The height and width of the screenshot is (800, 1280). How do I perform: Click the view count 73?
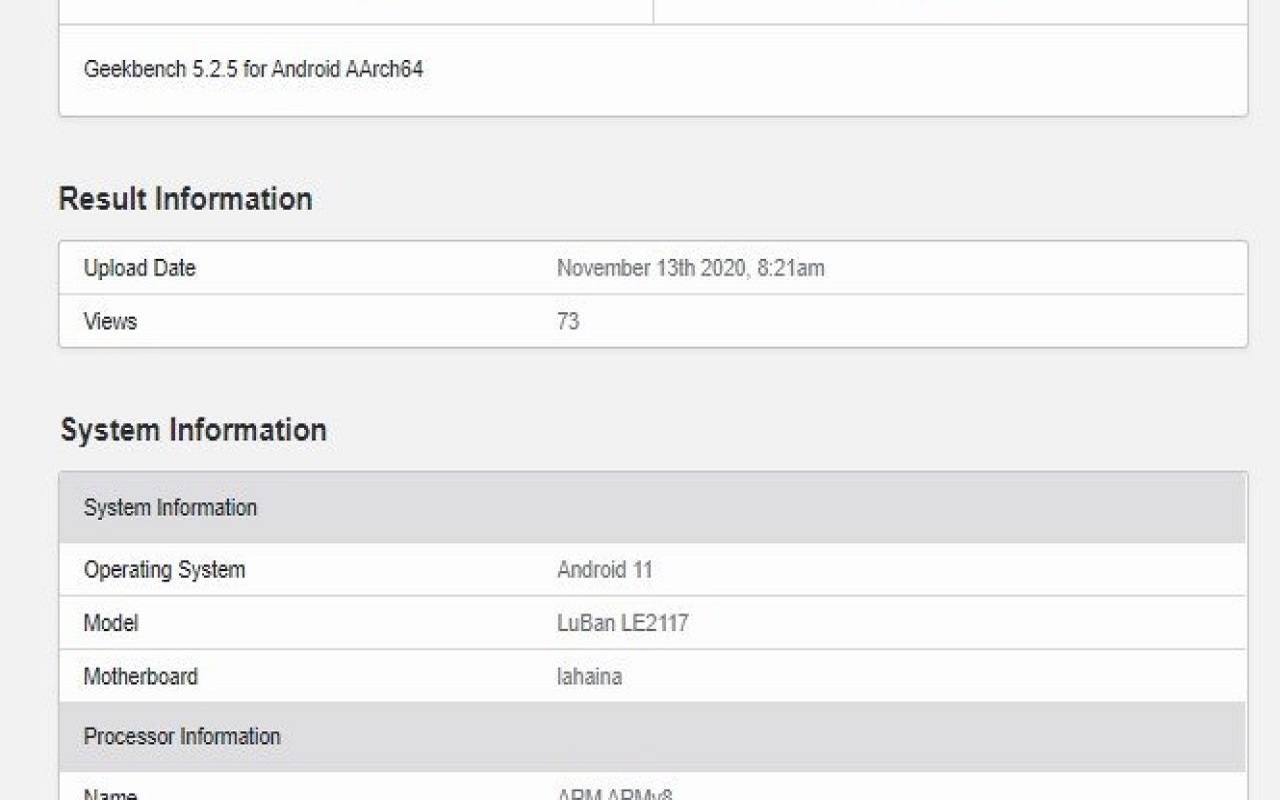568,322
